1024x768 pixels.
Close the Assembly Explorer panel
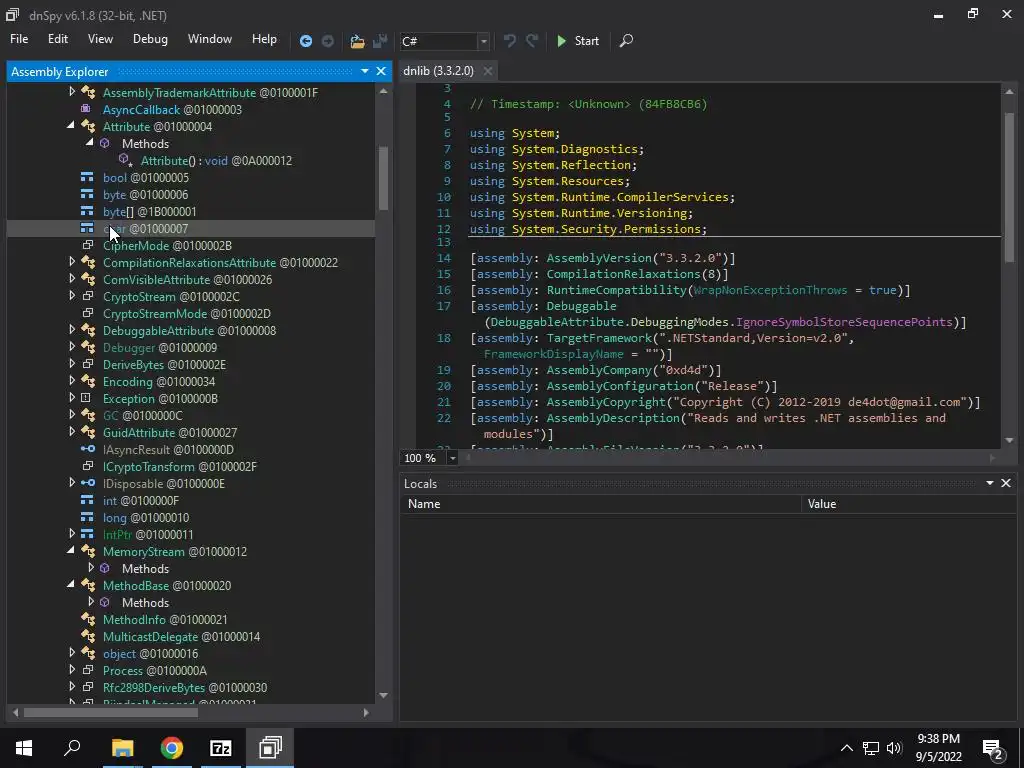(381, 71)
